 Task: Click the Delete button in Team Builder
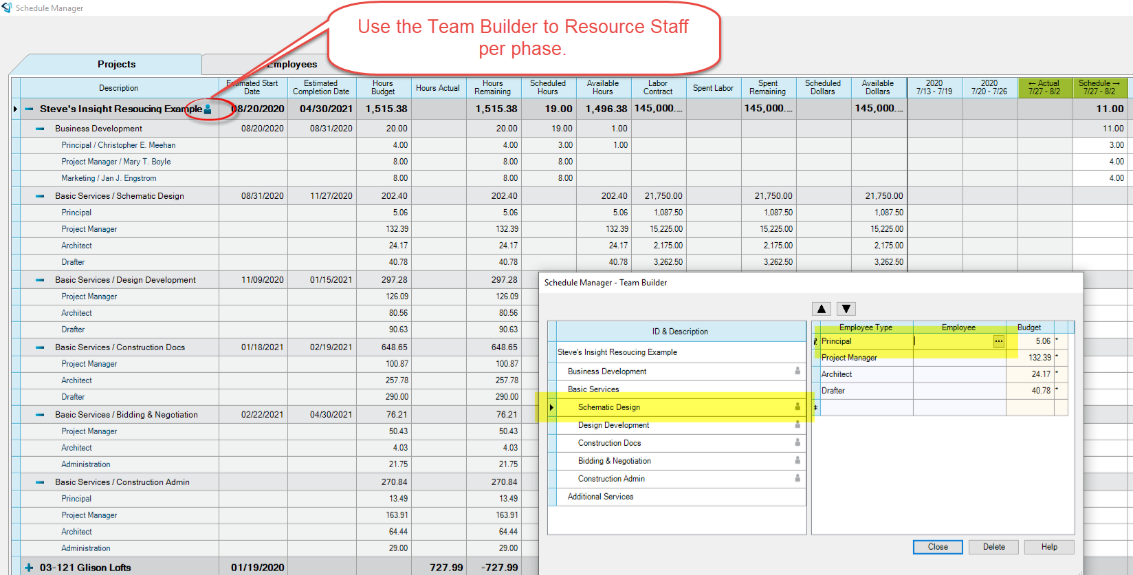tap(993, 547)
